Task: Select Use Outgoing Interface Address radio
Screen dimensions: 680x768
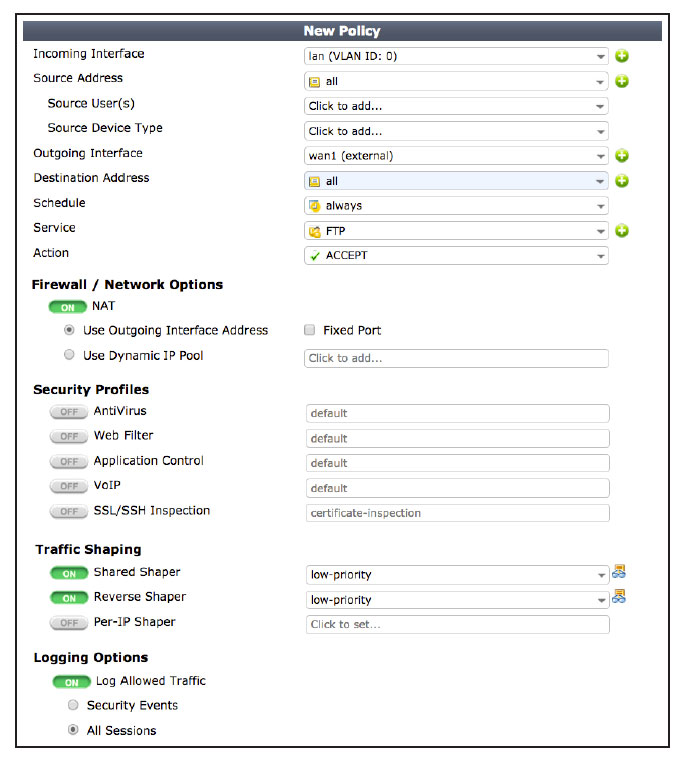Action: tap(69, 330)
